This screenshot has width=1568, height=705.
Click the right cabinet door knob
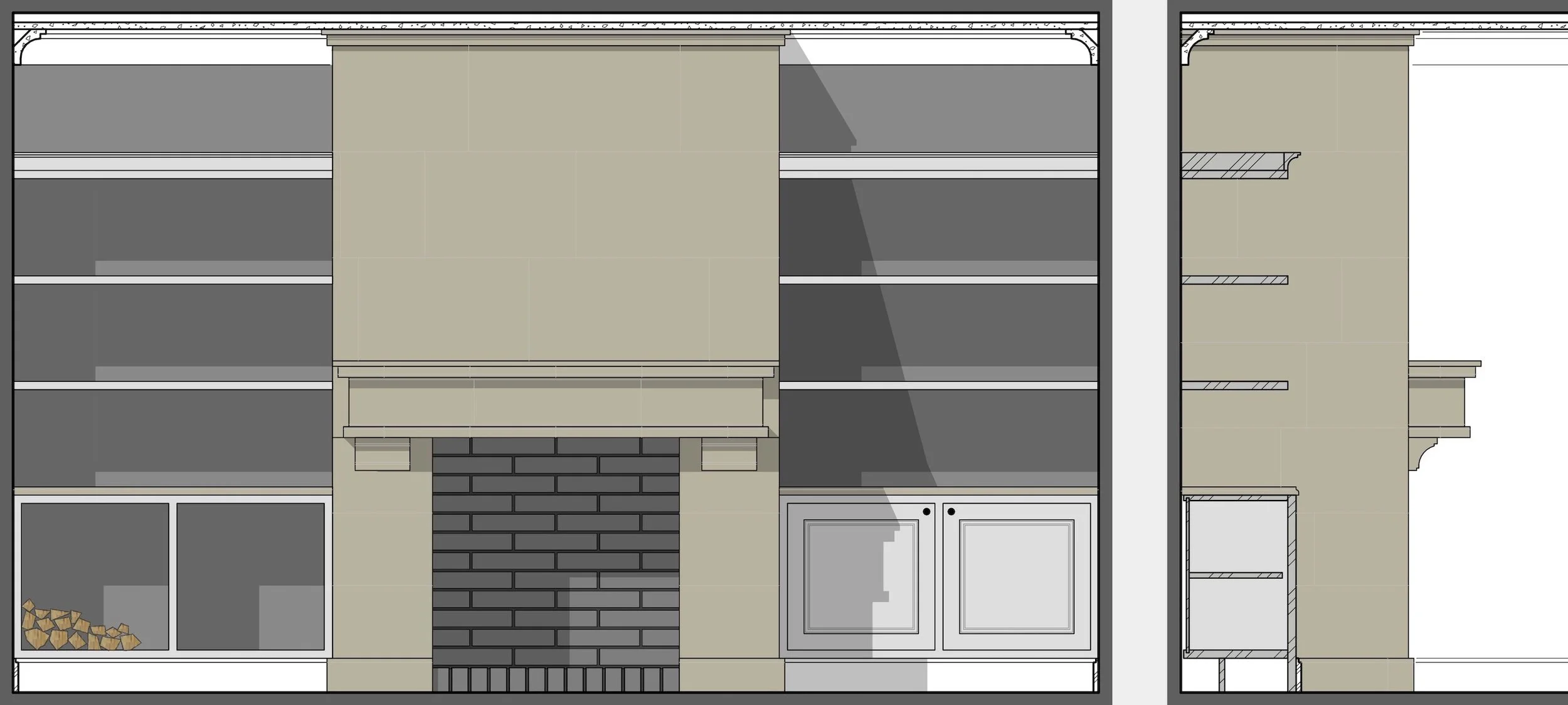pyautogui.click(x=951, y=512)
